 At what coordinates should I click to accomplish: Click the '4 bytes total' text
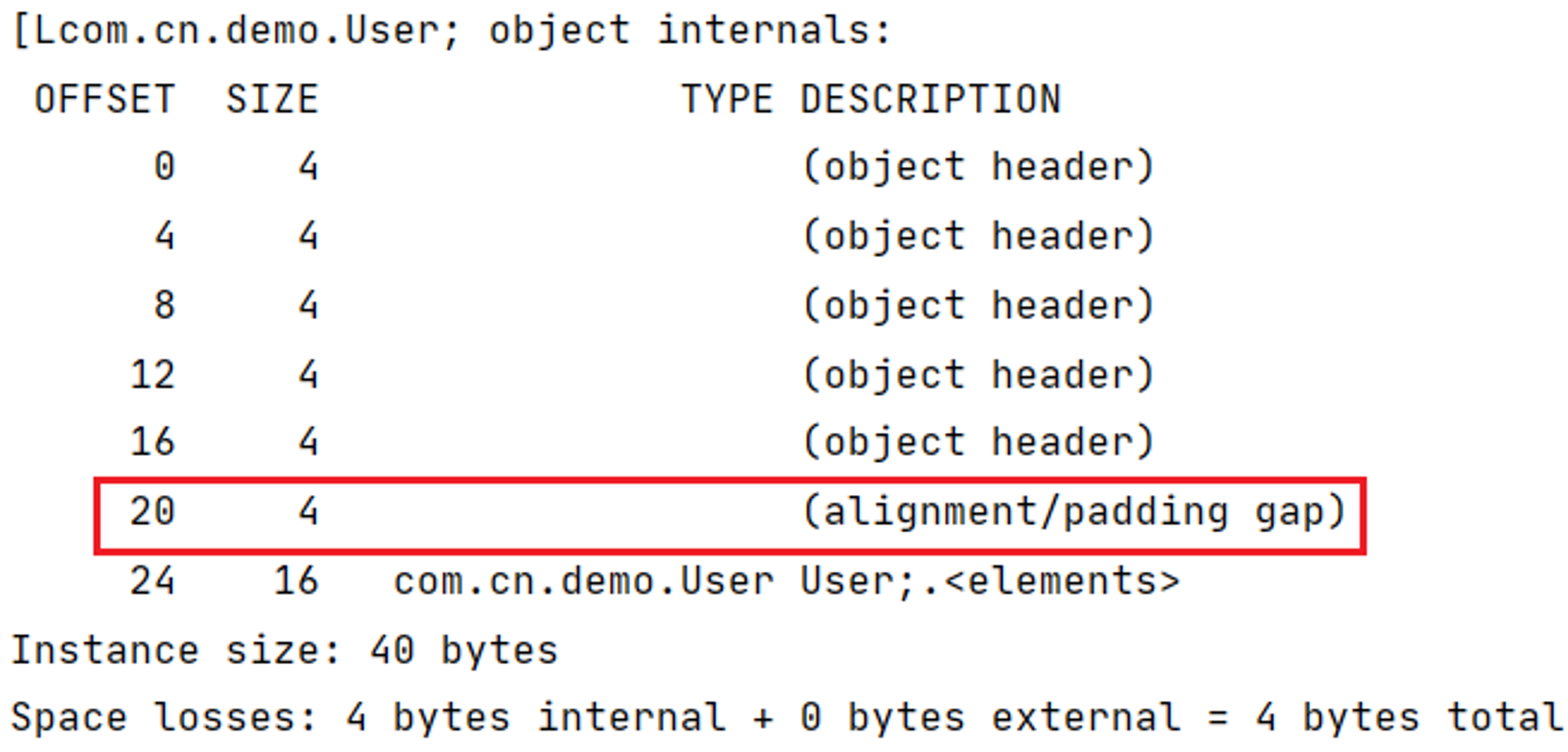pyautogui.click(x=1409, y=717)
